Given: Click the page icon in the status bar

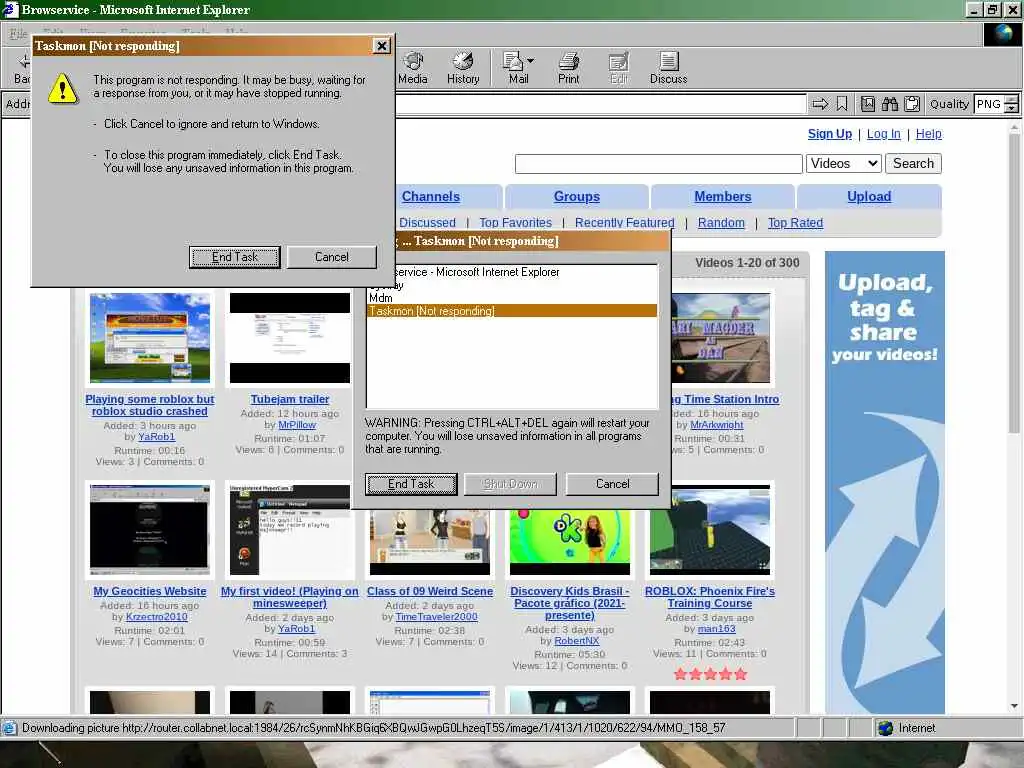Looking at the screenshot, I should point(9,728).
